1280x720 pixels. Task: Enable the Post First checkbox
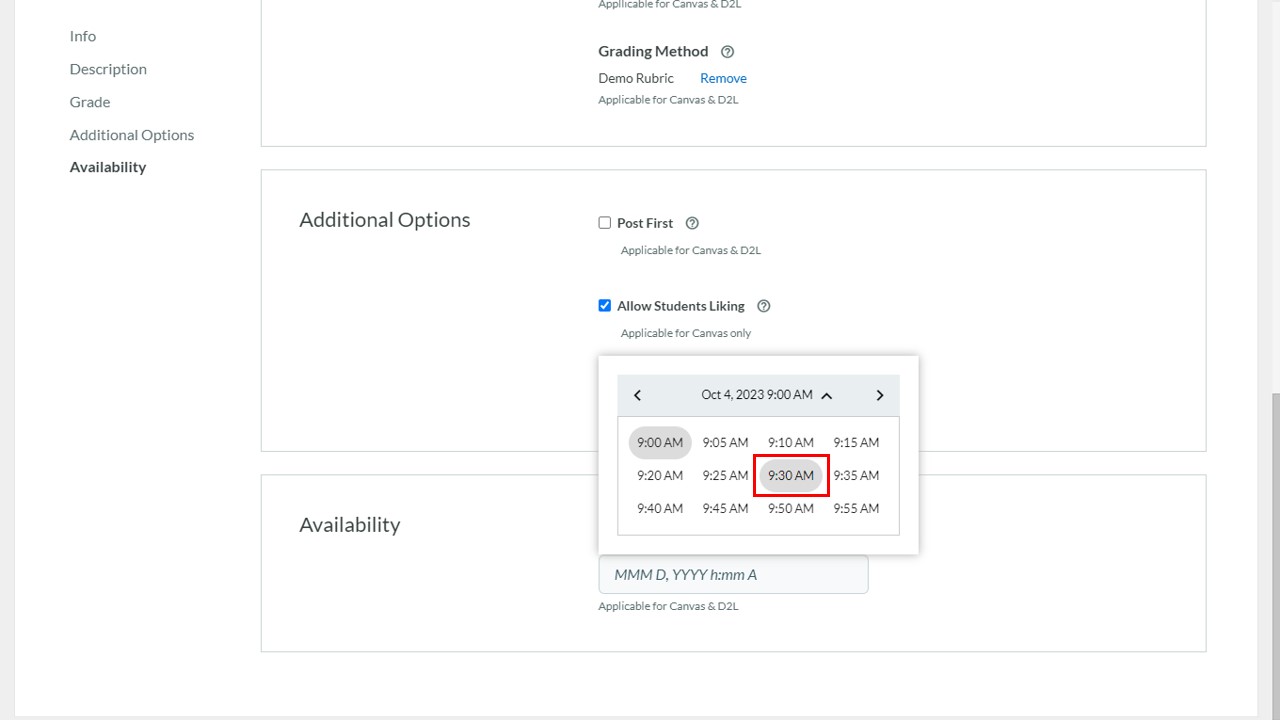point(604,223)
